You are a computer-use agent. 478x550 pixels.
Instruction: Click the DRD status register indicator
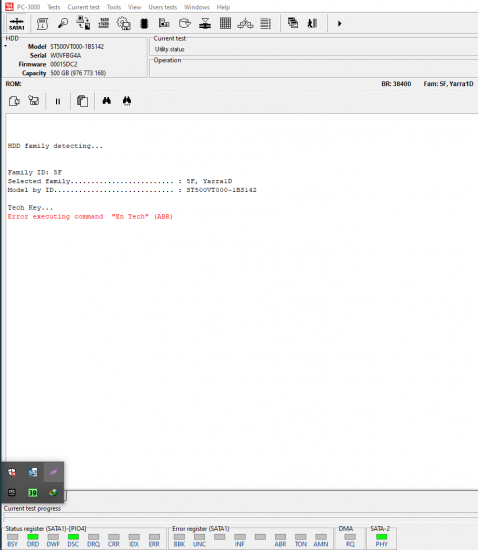(33, 537)
